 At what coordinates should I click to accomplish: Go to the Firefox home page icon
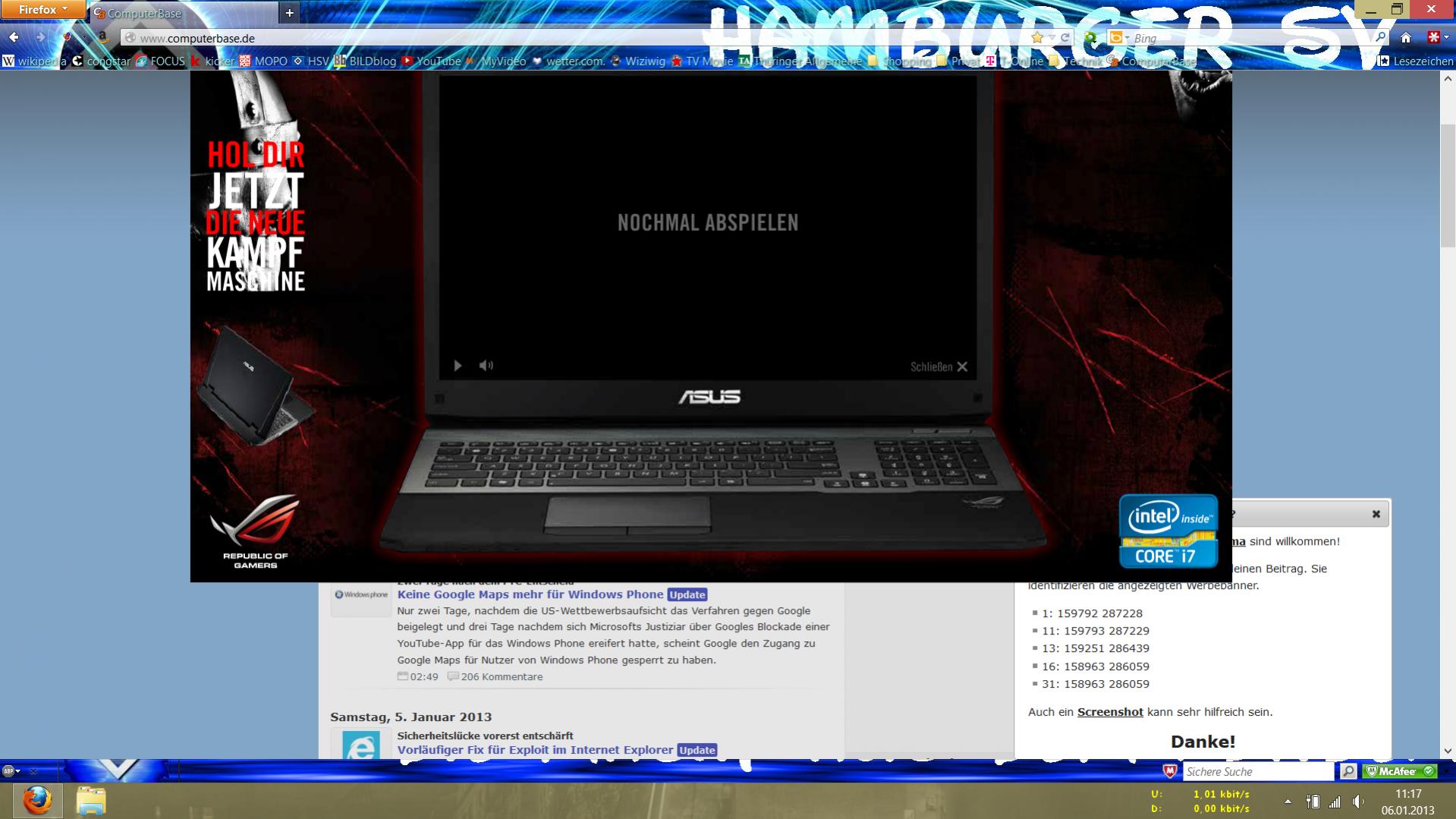click(x=1406, y=37)
